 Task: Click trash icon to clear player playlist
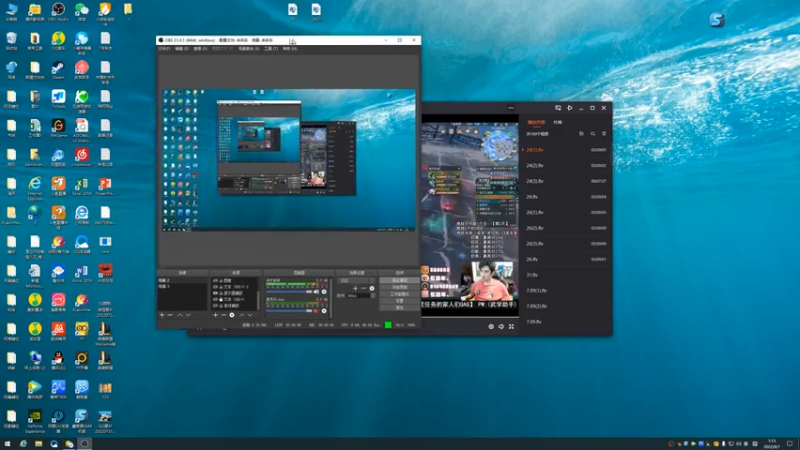click(604, 134)
